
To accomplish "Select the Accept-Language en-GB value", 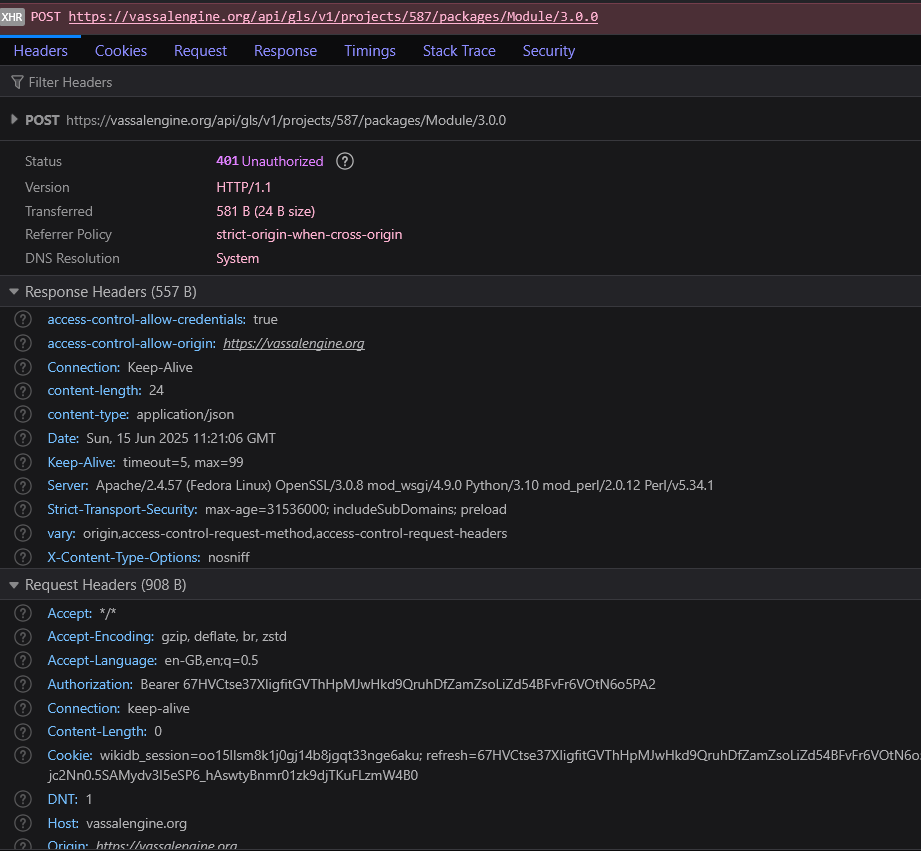I will click(211, 660).
